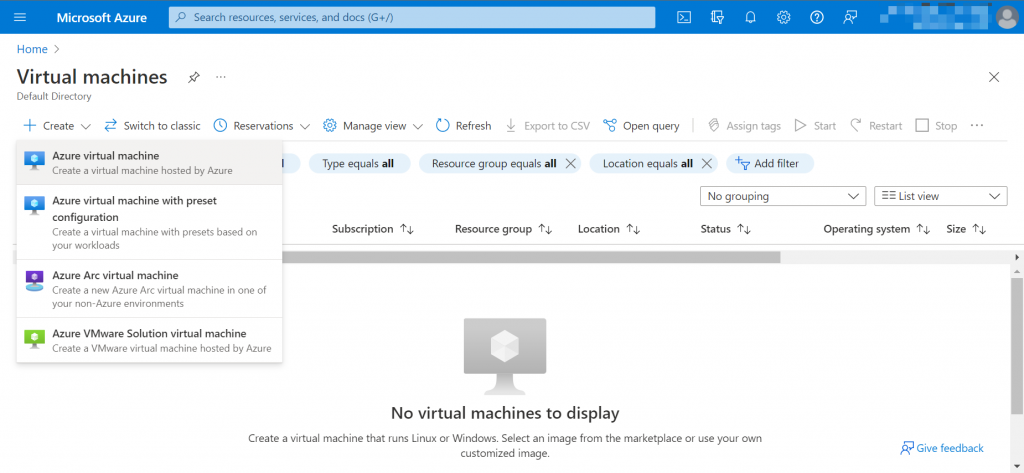Image resolution: width=1024 pixels, height=473 pixels.
Task: Click the Type equals all filter
Action: [x=359, y=163]
